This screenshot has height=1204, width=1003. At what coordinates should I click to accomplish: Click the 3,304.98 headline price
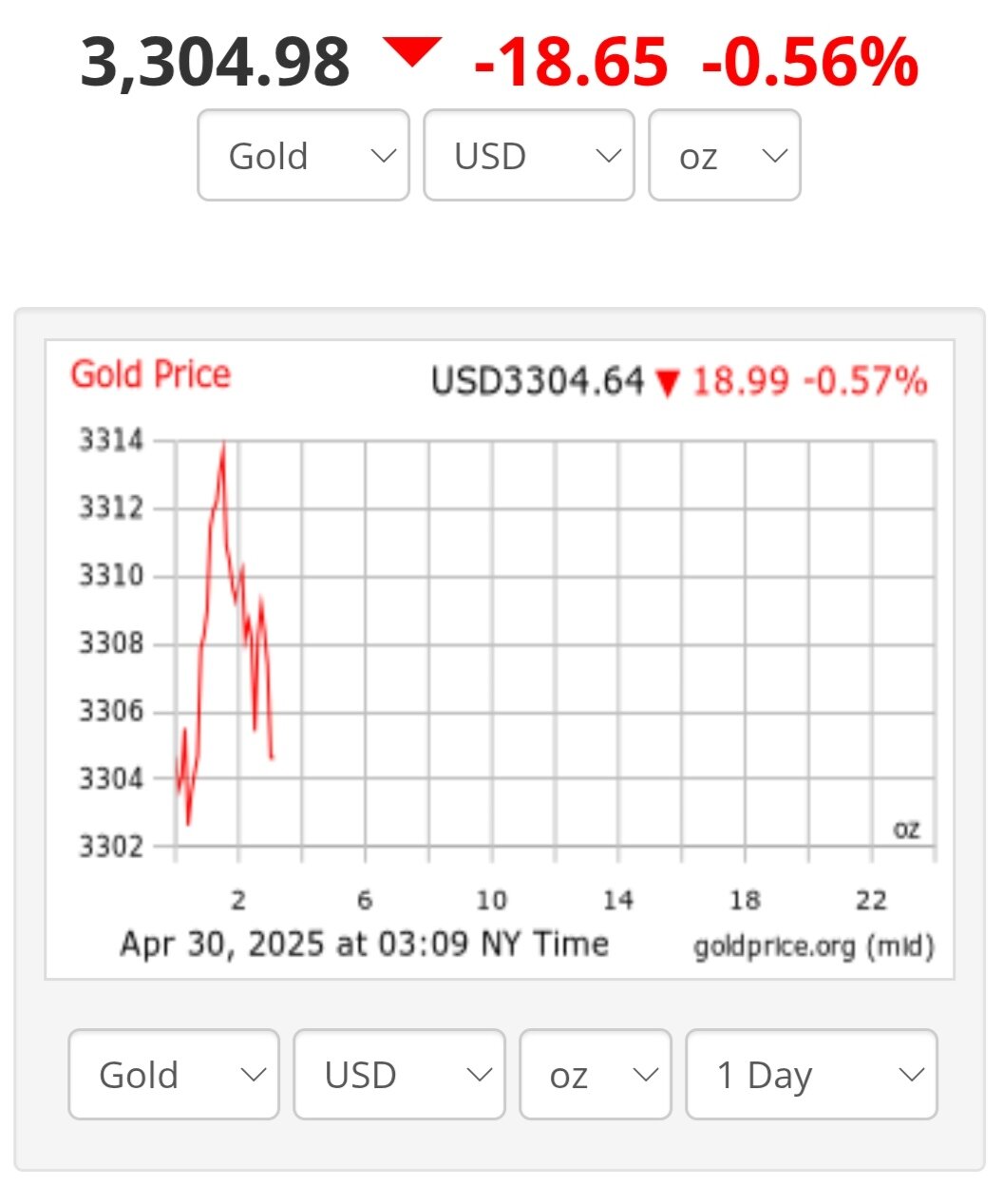[x=216, y=63]
